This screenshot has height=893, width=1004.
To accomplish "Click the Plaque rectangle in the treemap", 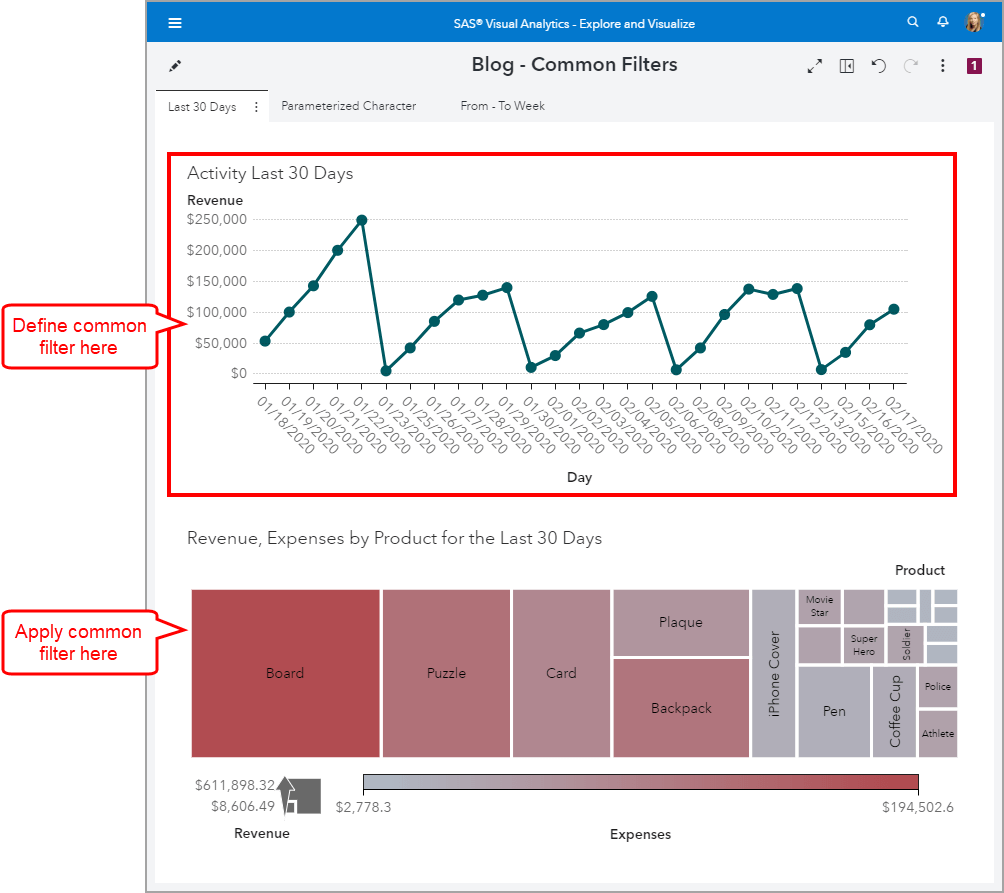I will [681, 621].
